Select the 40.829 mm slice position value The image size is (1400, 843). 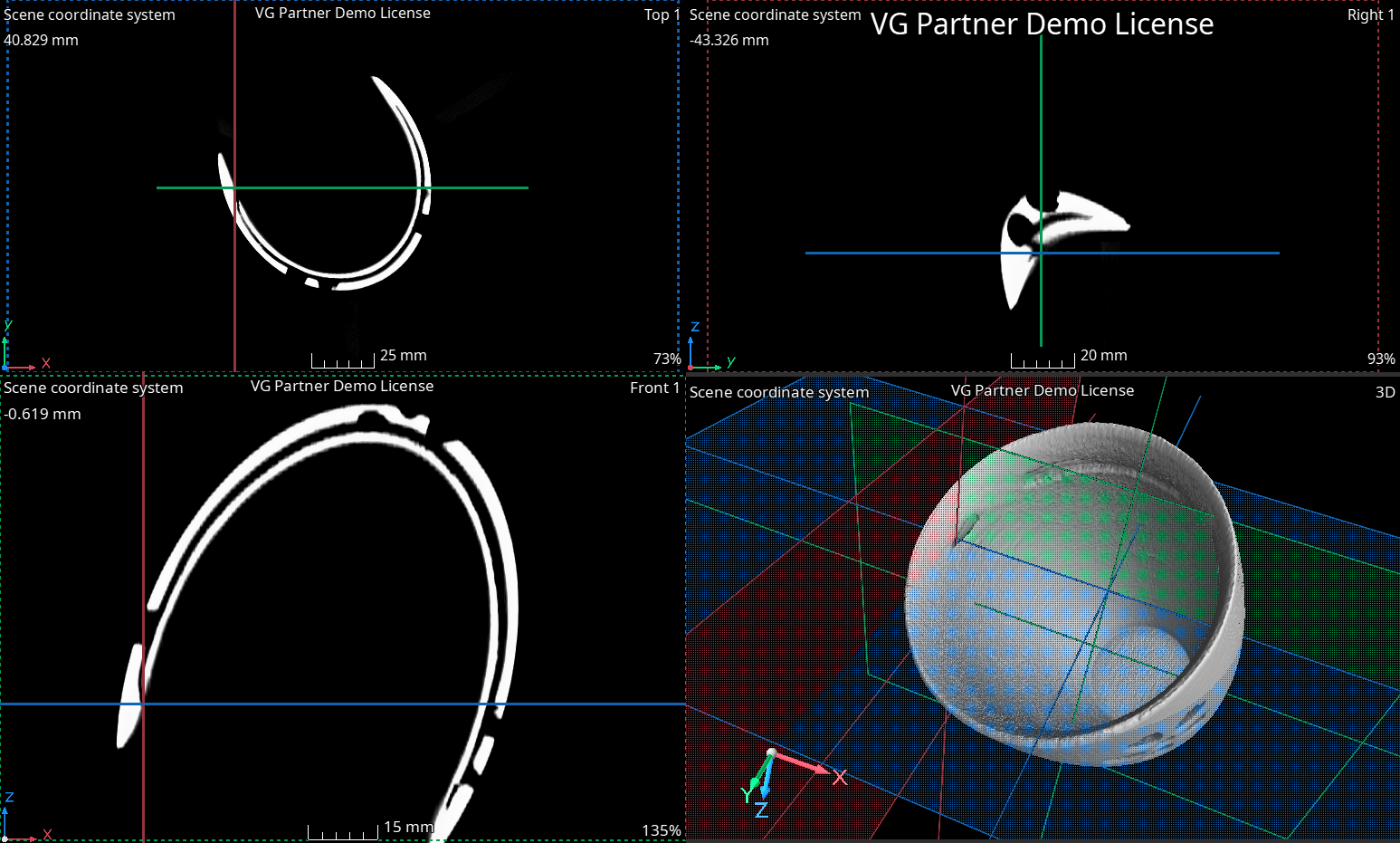(42, 41)
